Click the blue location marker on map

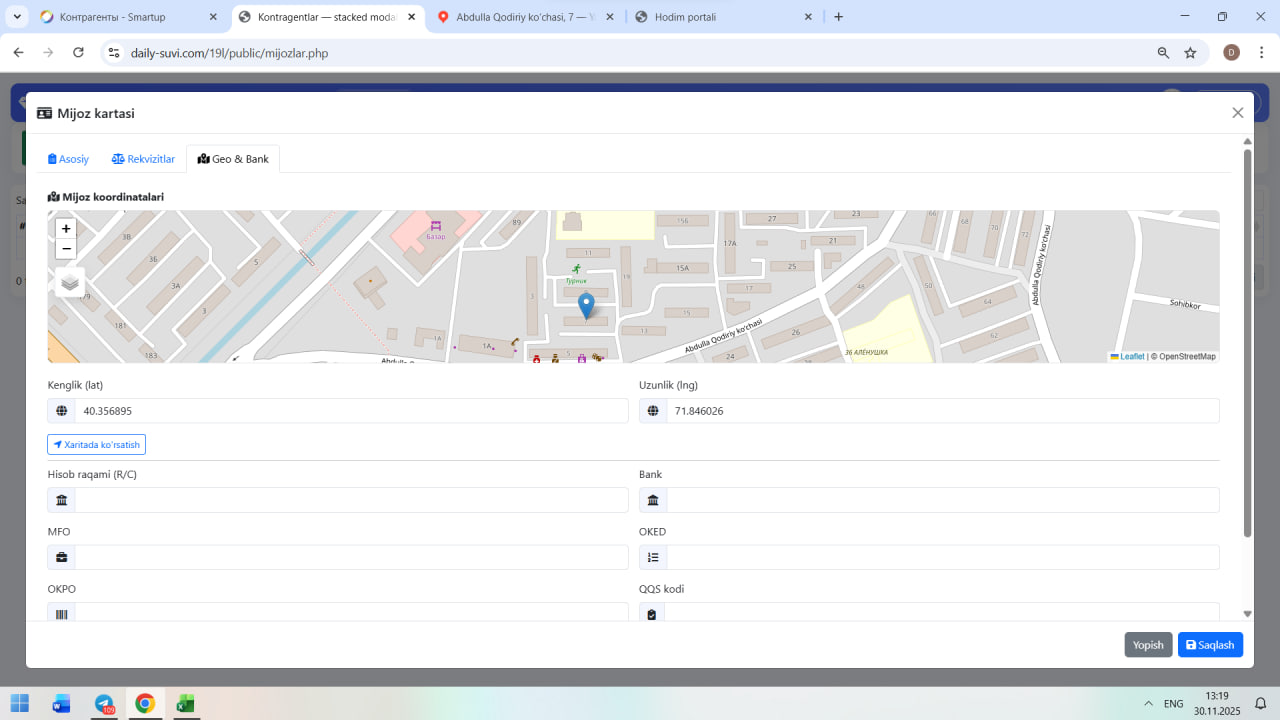587,305
